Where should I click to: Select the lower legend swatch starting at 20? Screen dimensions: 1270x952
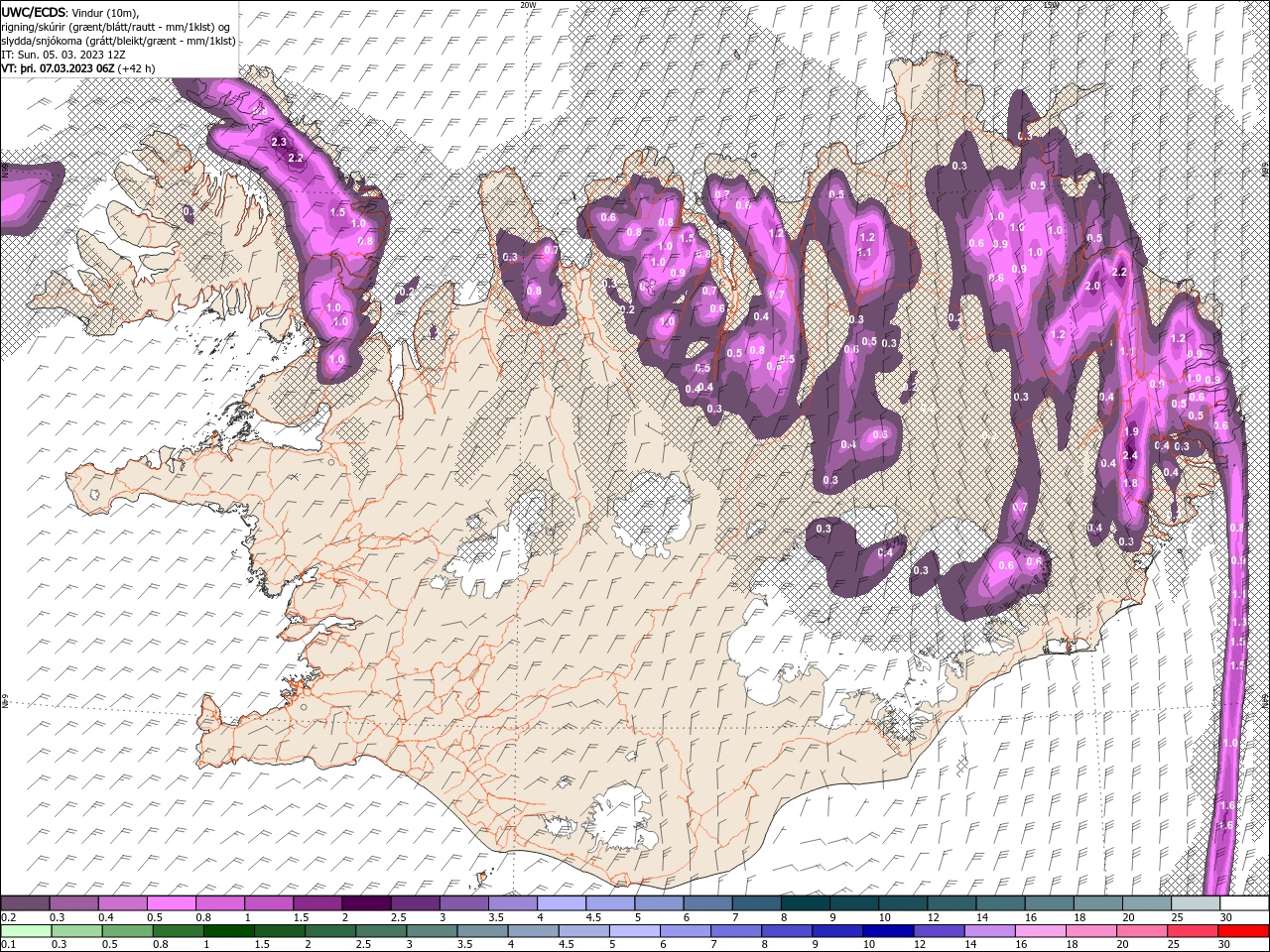(1143, 931)
